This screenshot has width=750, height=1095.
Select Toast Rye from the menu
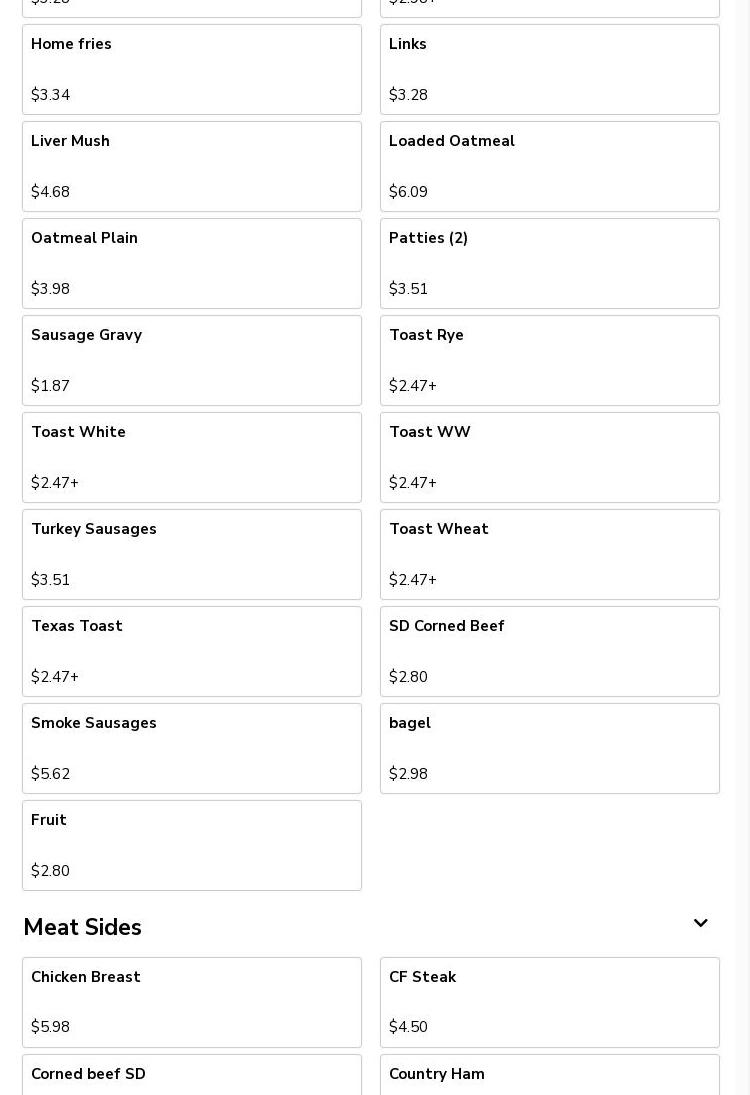pos(549,360)
